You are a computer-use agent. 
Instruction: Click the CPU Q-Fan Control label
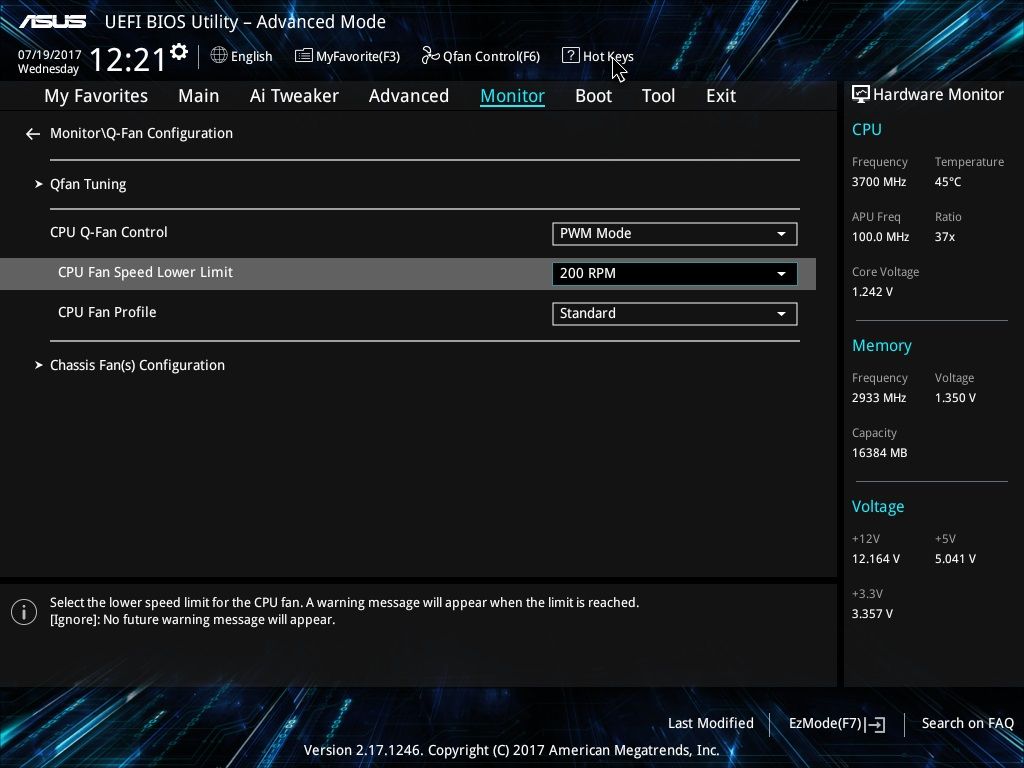click(108, 232)
